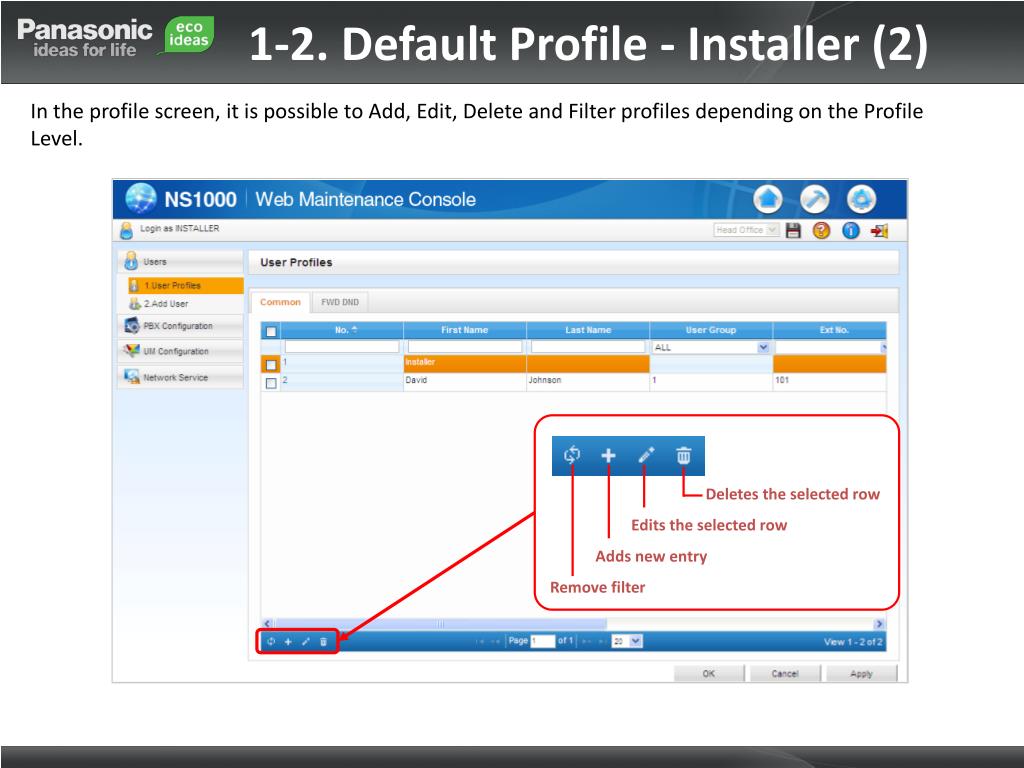Screen dimensions: 1024x768
Task: Tick the select-all checkbox in table header
Action: click(x=271, y=331)
